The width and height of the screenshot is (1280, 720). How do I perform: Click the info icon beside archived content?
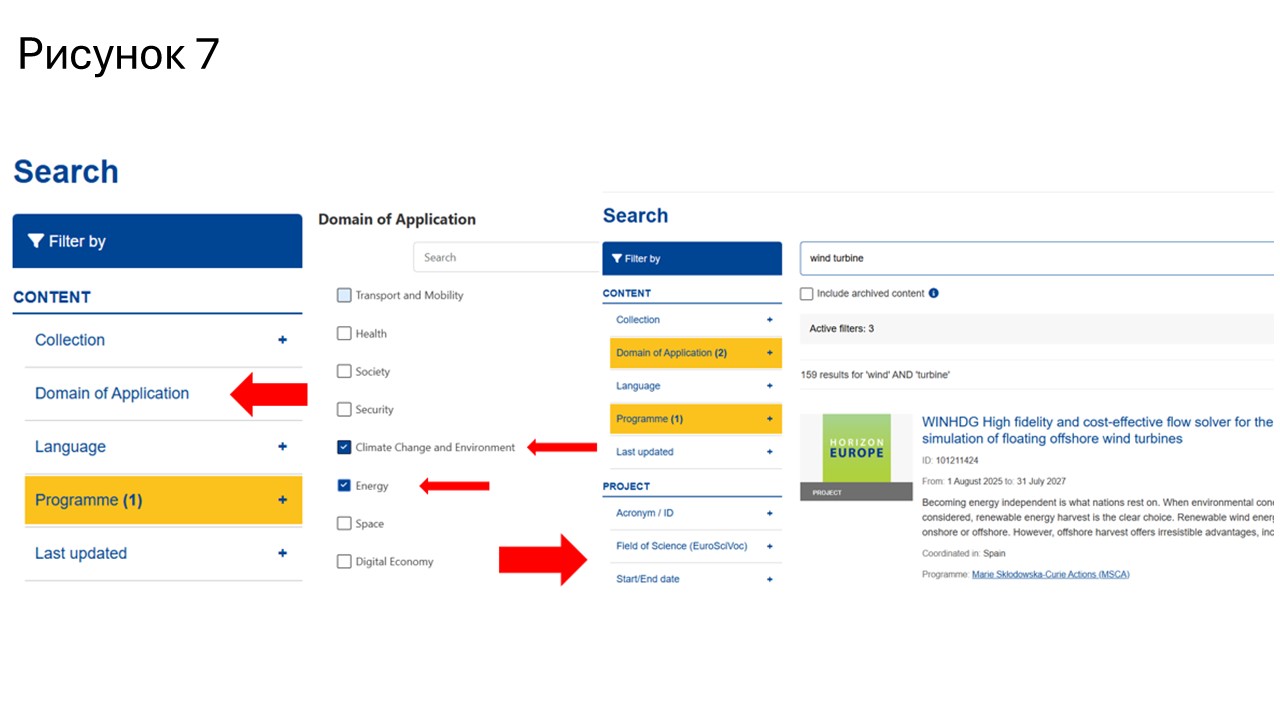934,293
